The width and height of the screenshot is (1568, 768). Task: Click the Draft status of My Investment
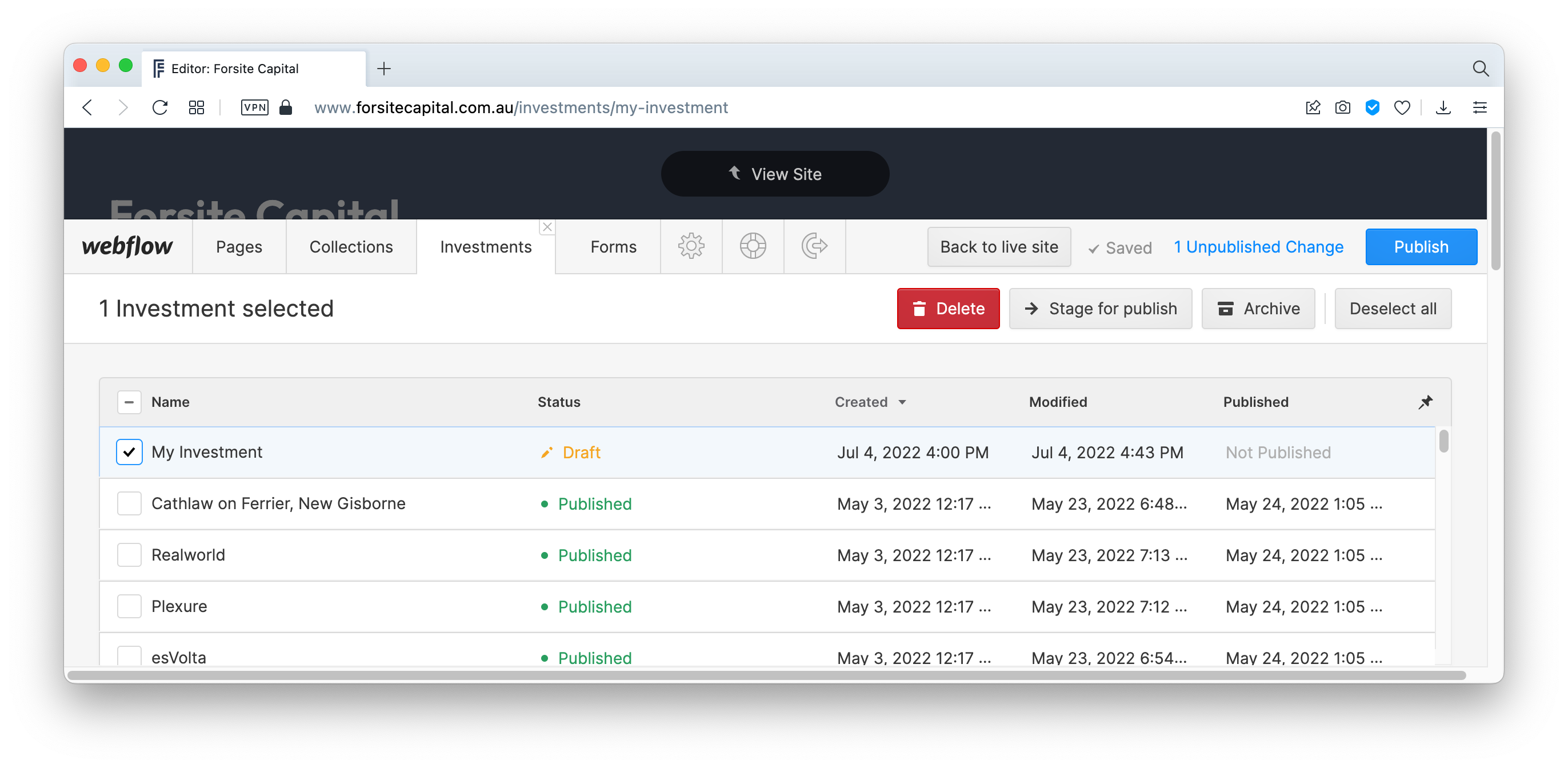click(x=570, y=452)
